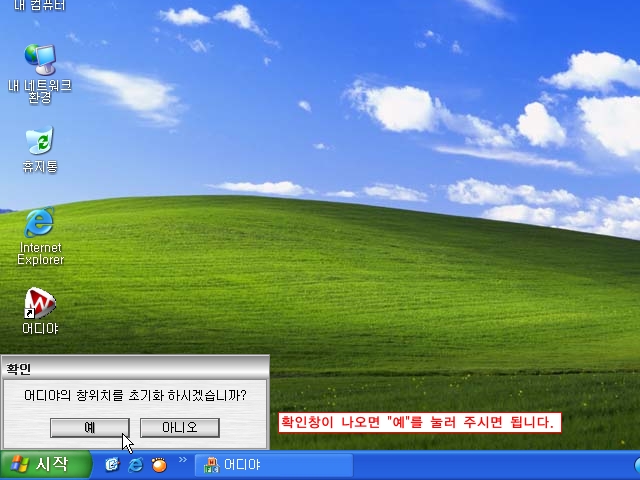Click the 예 button in confirm dialog

pos(90,427)
